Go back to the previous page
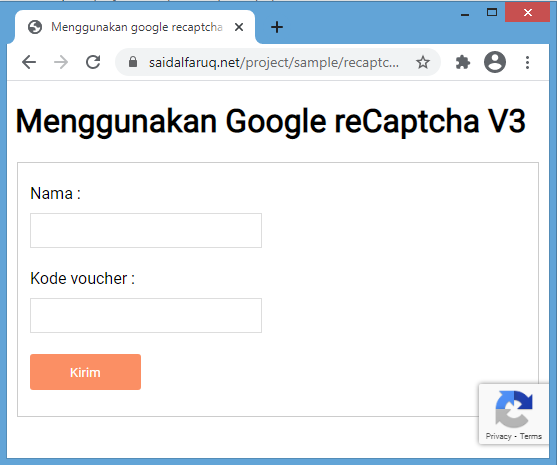Image resolution: width=557 pixels, height=465 pixels. coord(29,62)
